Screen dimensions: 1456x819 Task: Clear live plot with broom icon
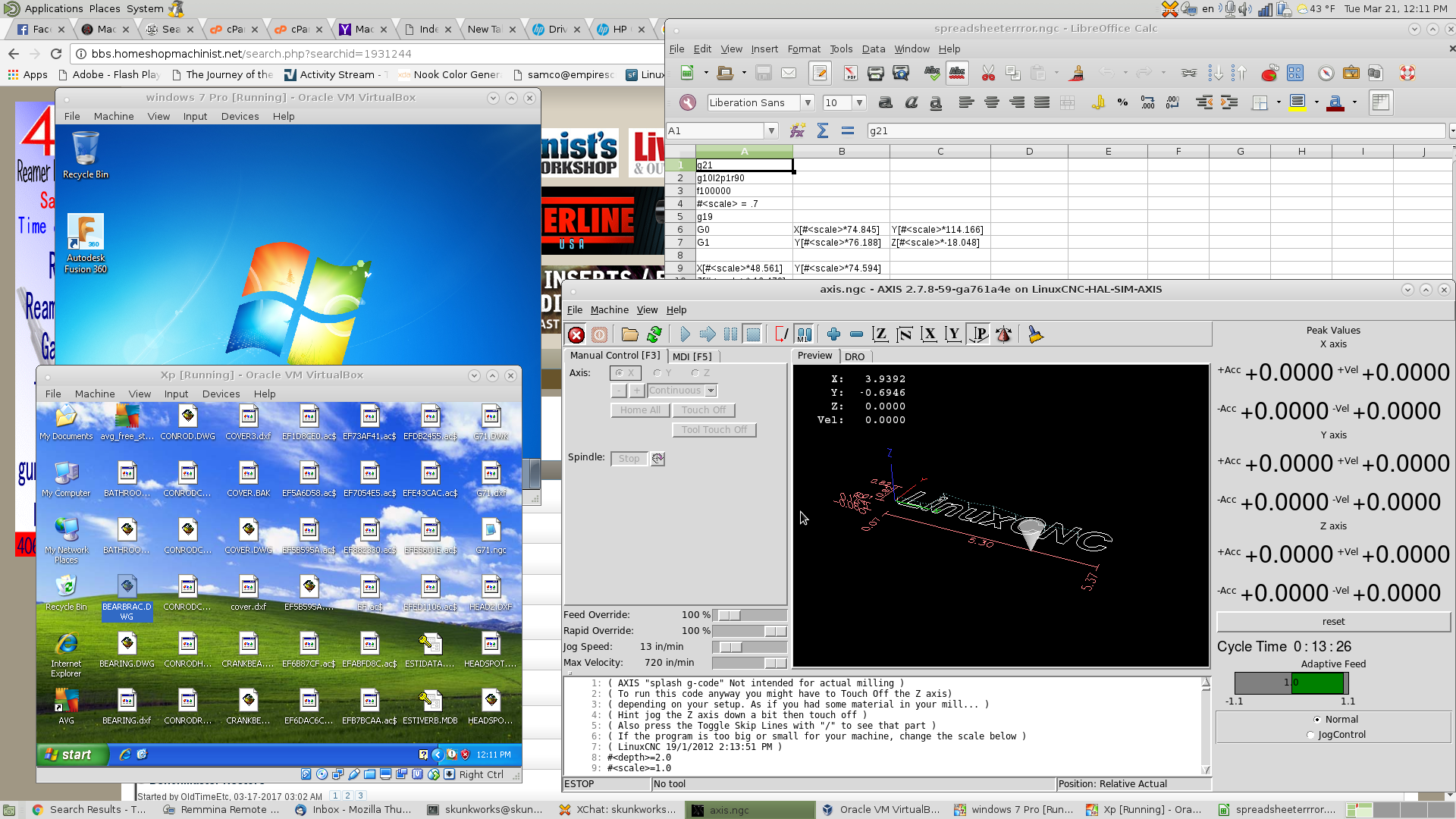click(x=1035, y=334)
